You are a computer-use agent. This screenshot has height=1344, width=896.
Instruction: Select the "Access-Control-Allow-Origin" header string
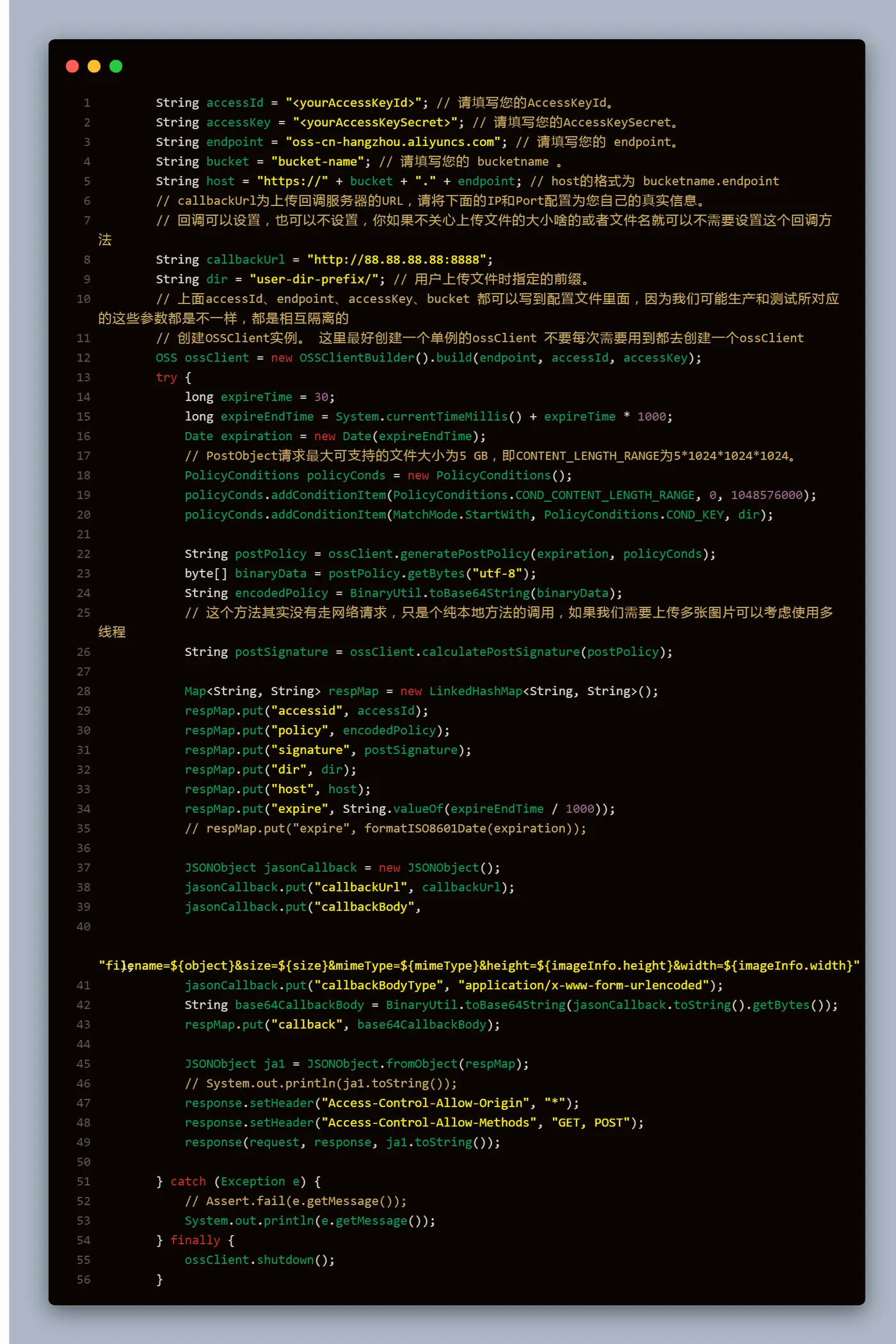tap(426, 1103)
